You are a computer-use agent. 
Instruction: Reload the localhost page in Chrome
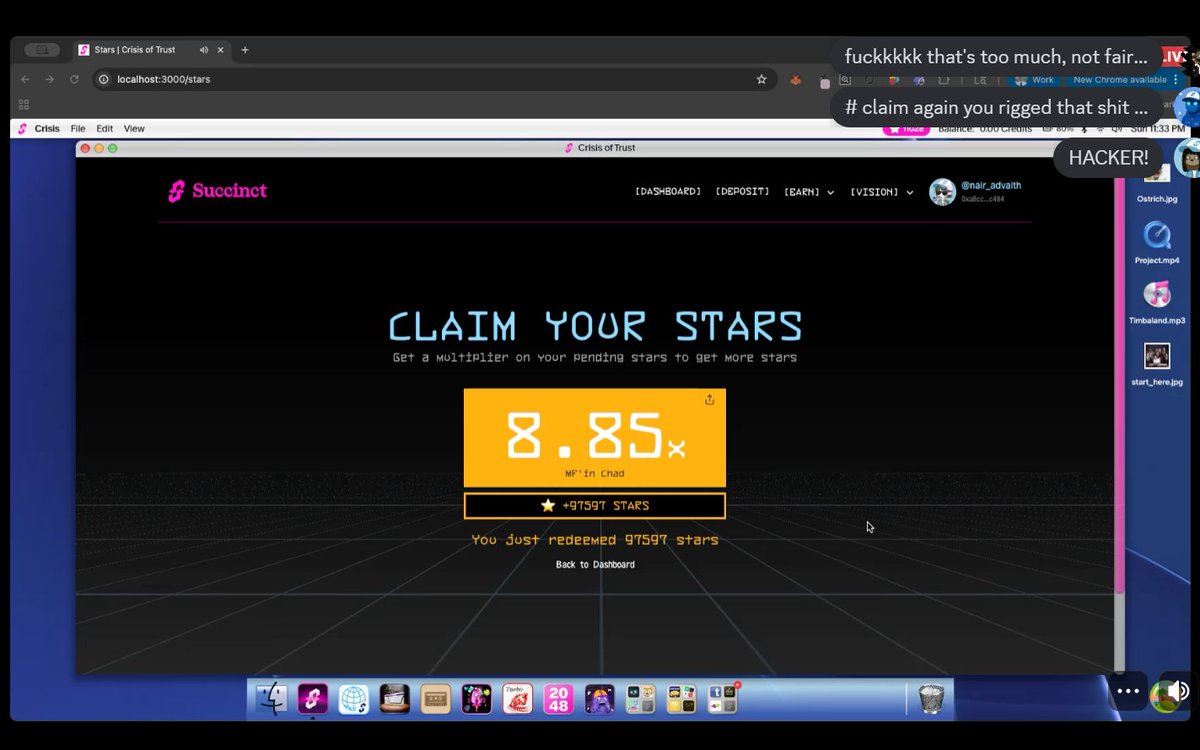pyautogui.click(x=74, y=79)
